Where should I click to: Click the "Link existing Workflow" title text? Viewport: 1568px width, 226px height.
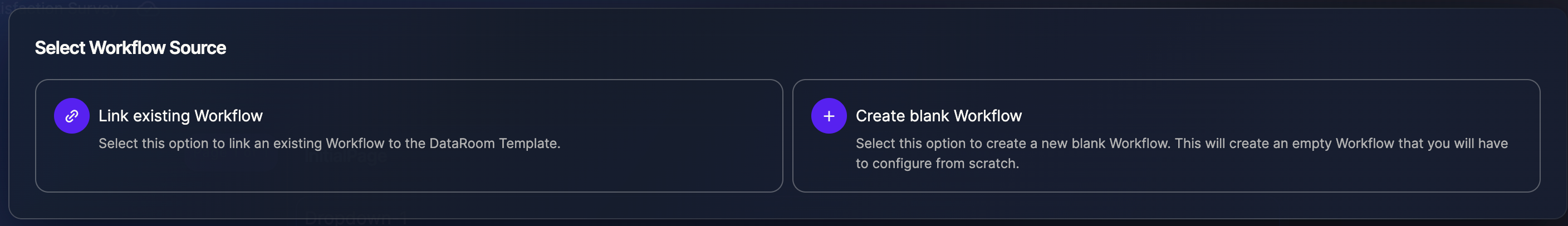pyautogui.click(x=180, y=116)
